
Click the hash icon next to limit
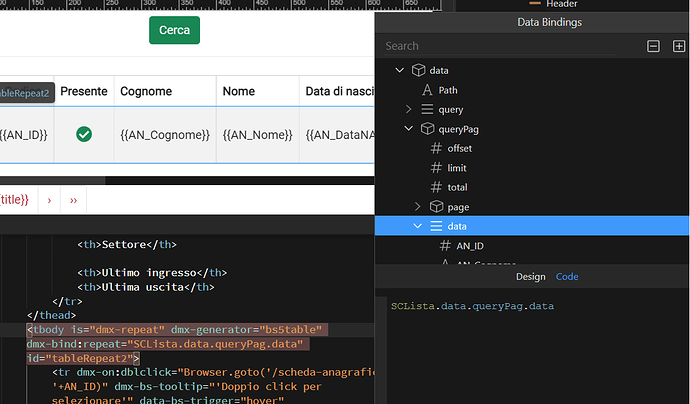click(x=436, y=168)
